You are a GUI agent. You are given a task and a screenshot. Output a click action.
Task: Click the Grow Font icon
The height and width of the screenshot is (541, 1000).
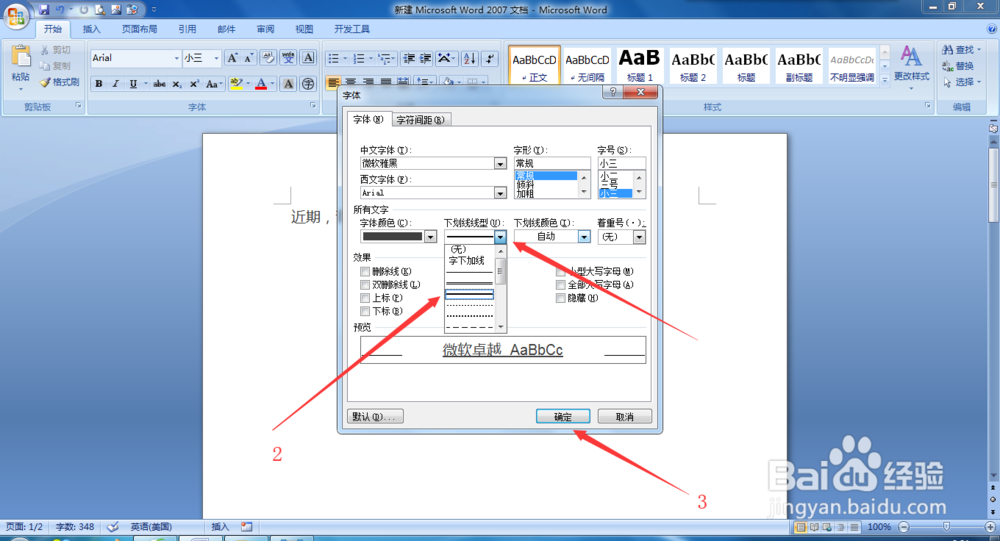(233, 58)
